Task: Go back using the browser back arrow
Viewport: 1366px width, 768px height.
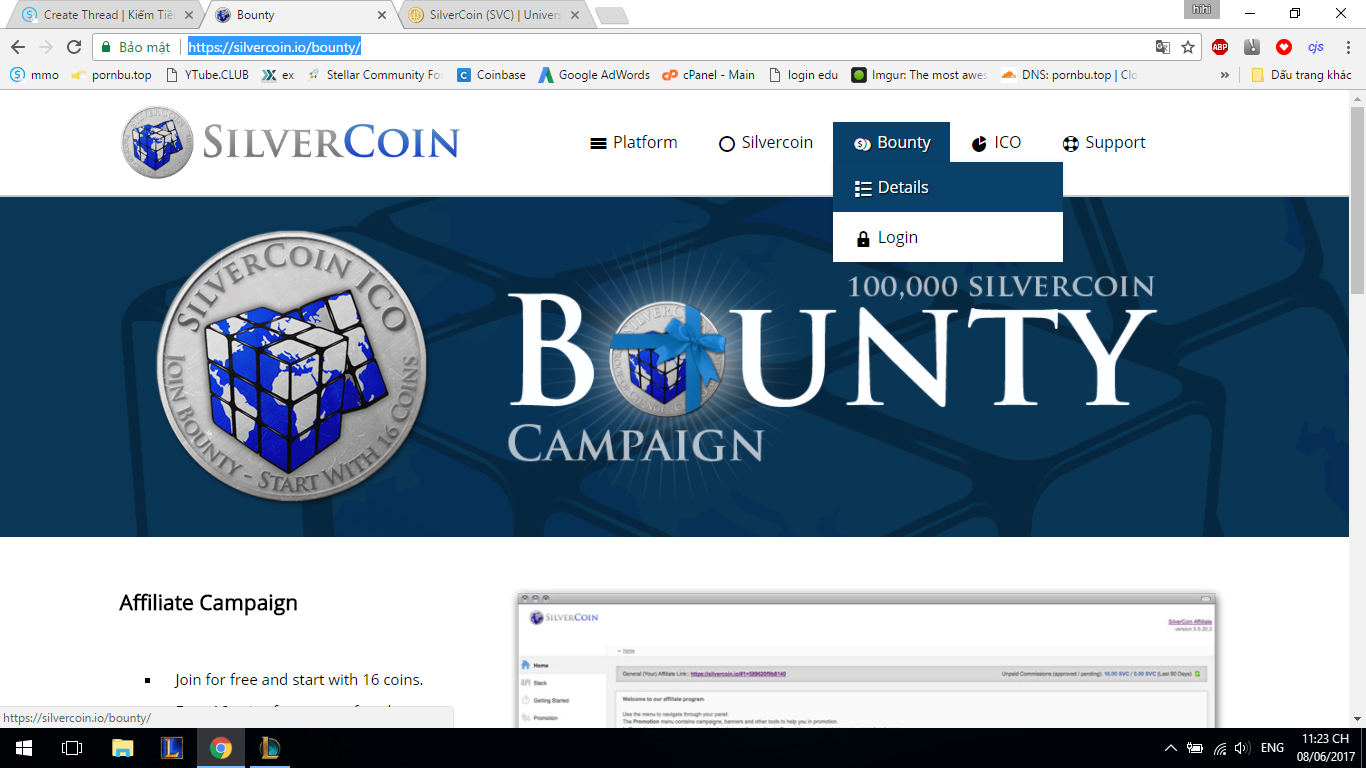Action: point(18,47)
